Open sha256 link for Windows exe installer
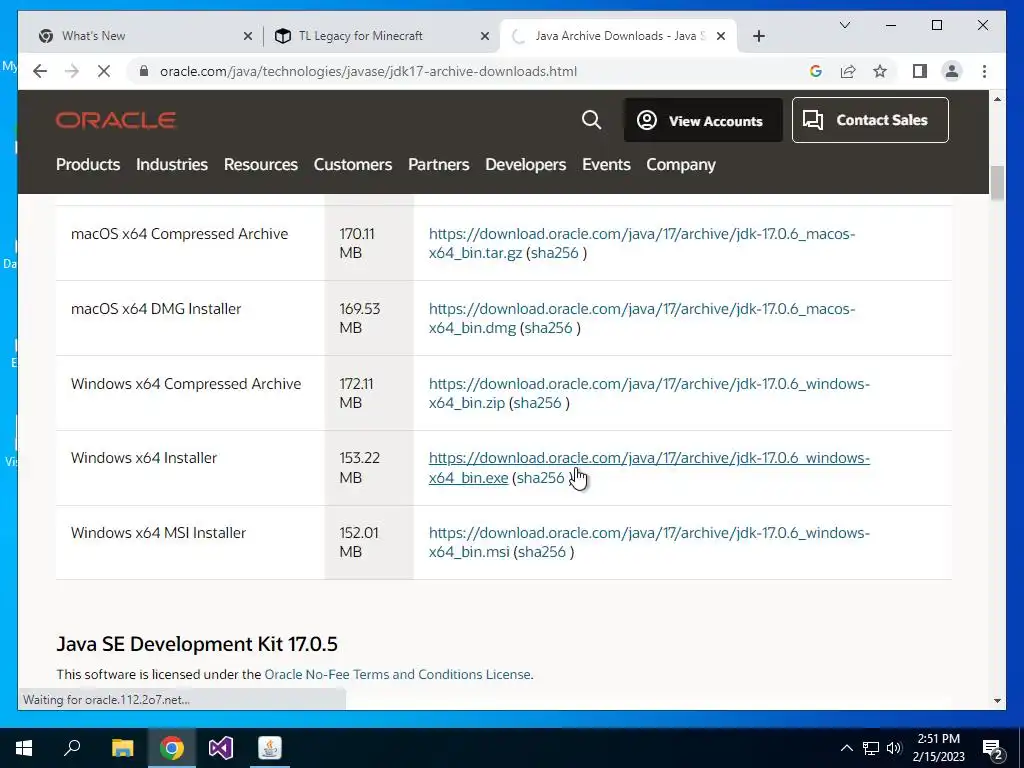Viewport: 1024px width, 768px height. [541, 478]
